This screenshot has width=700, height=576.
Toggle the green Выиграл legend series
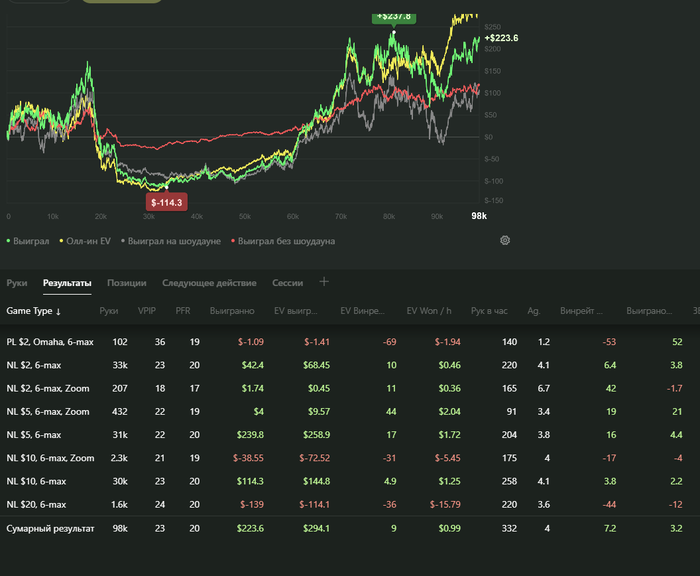click(x=28, y=241)
